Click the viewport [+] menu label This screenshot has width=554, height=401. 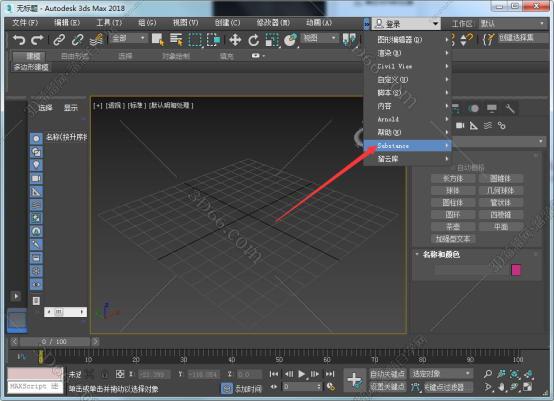click(98, 105)
